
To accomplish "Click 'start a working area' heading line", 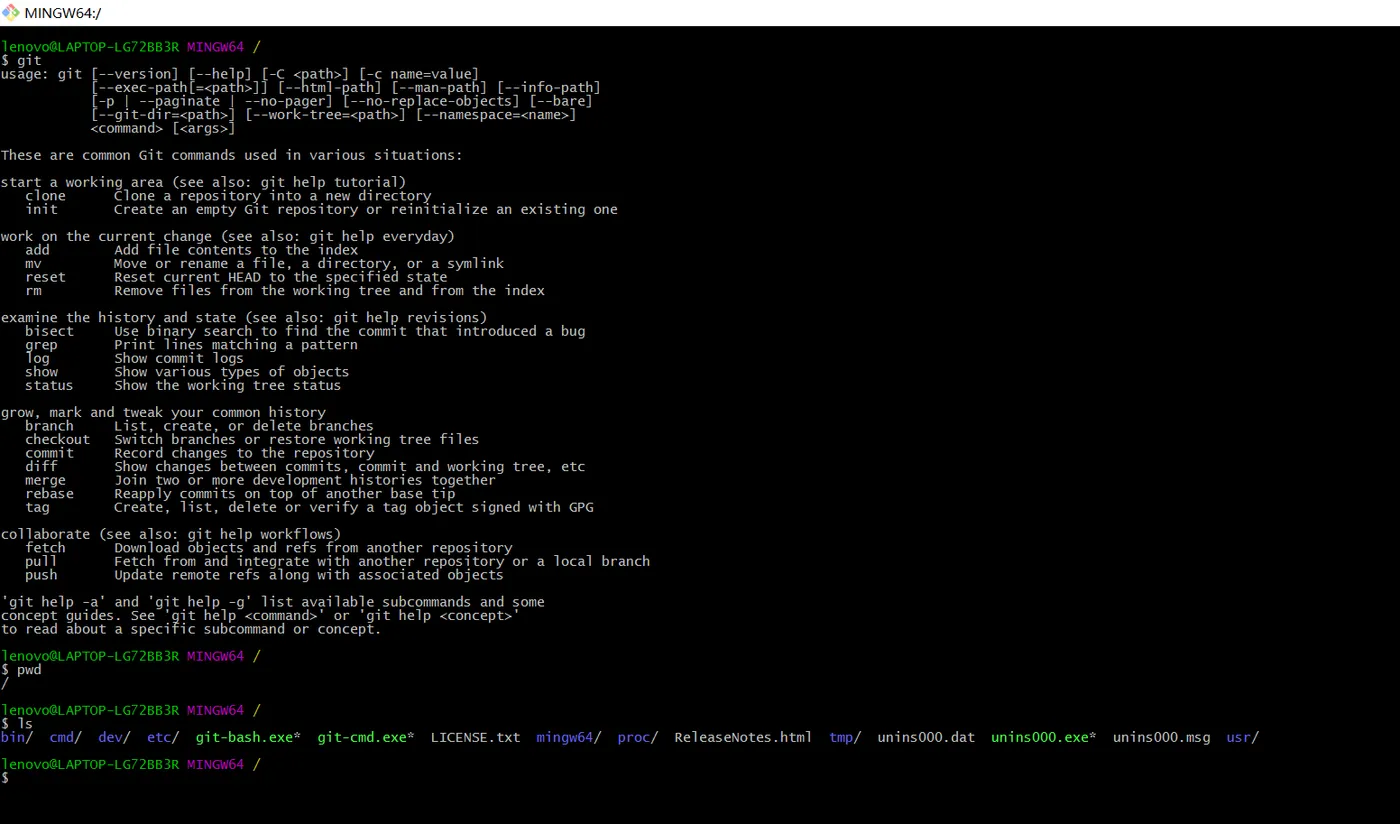I will click(x=204, y=182).
